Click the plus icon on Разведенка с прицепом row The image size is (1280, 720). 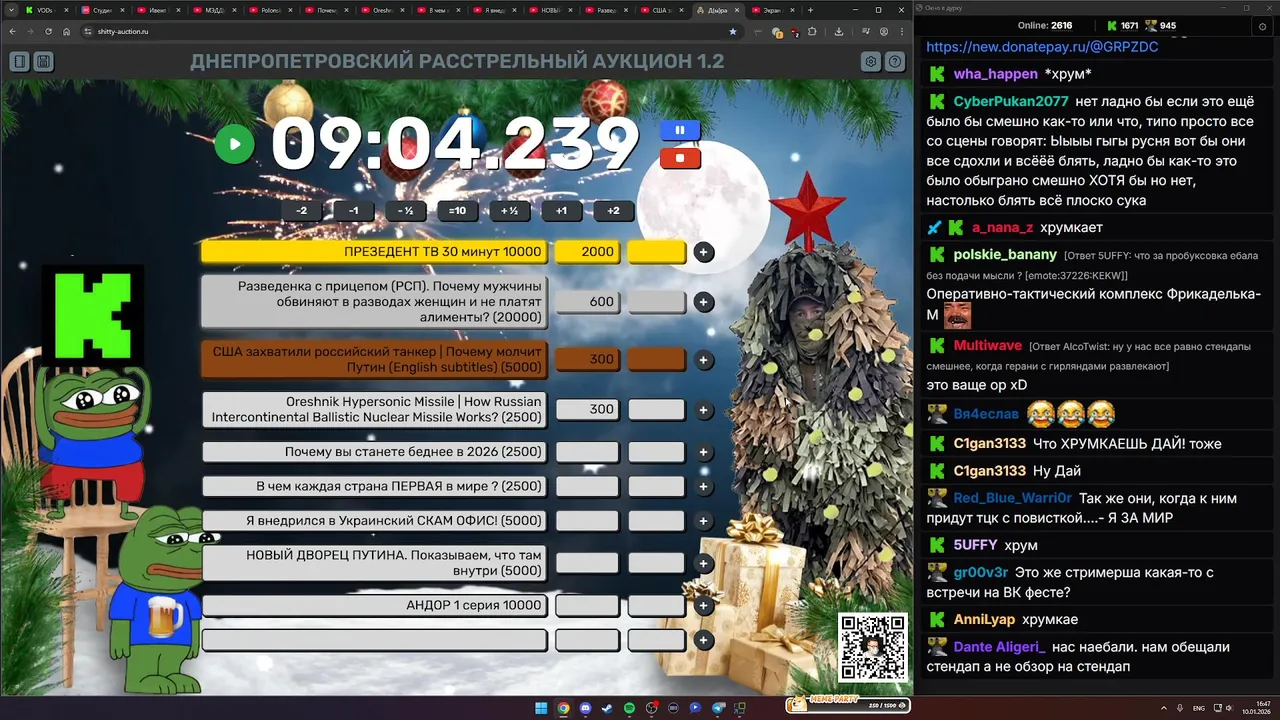coord(704,302)
